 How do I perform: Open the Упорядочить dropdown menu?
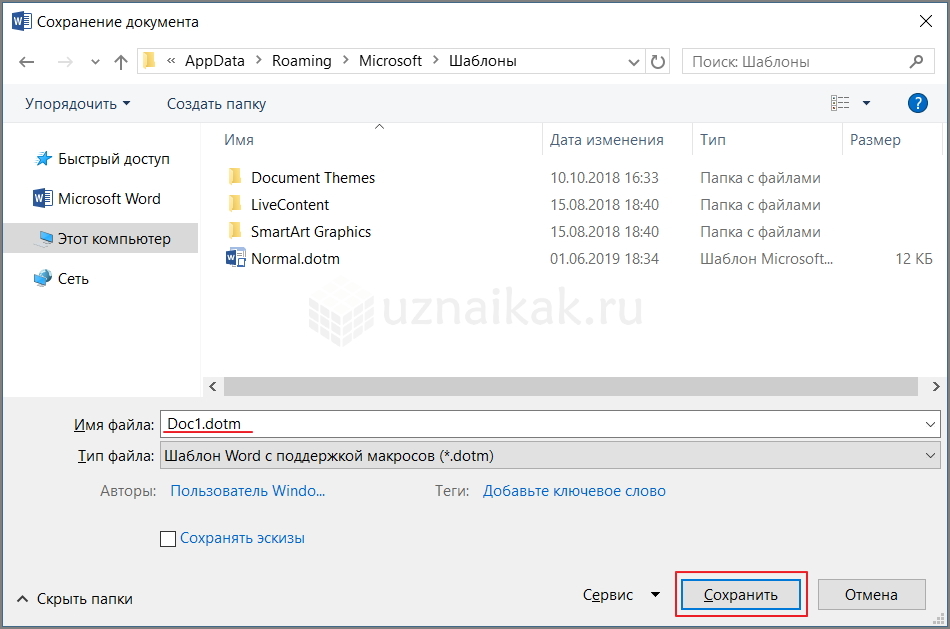coord(77,104)
